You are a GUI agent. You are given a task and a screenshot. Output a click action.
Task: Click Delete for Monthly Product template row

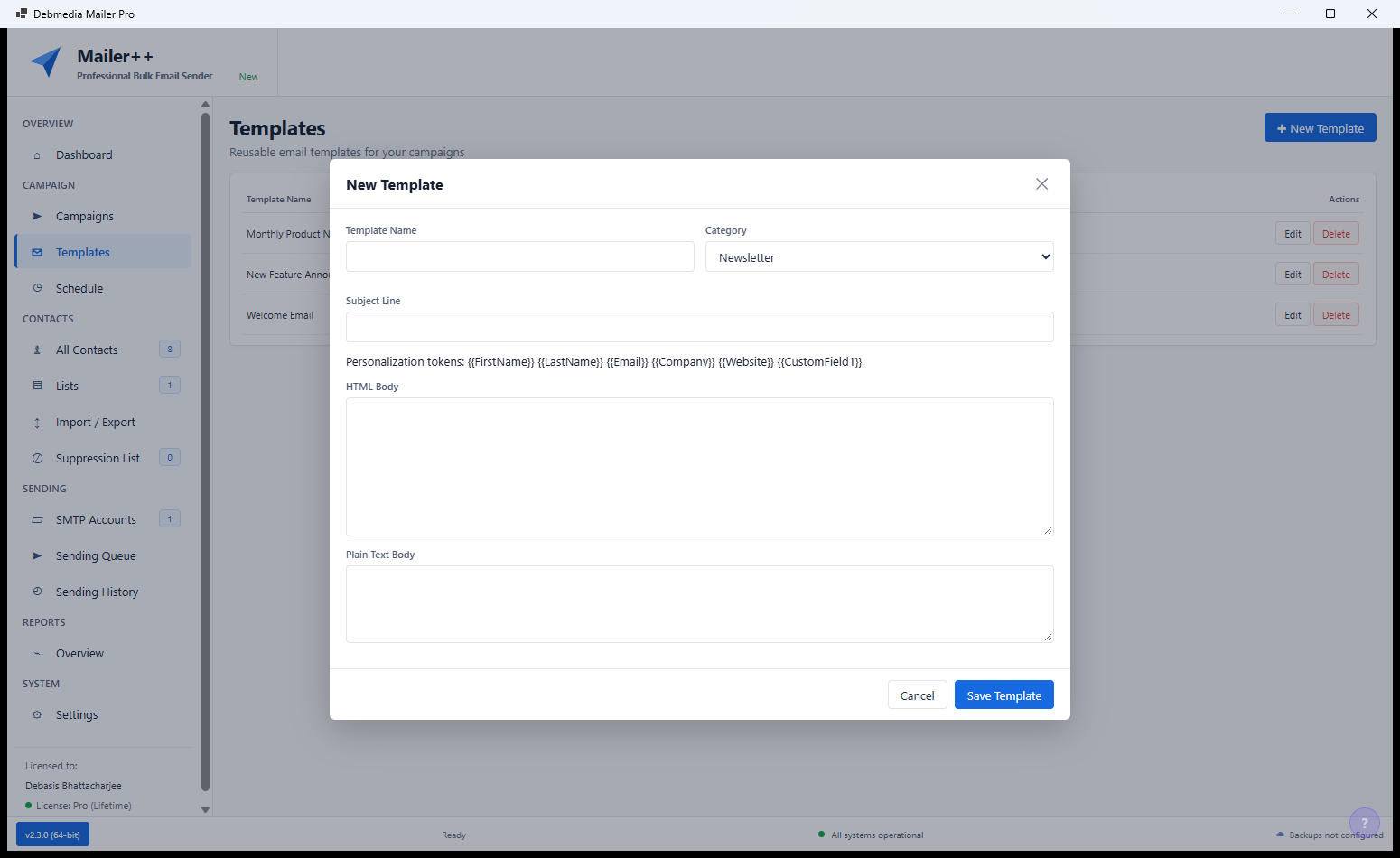1336,234
